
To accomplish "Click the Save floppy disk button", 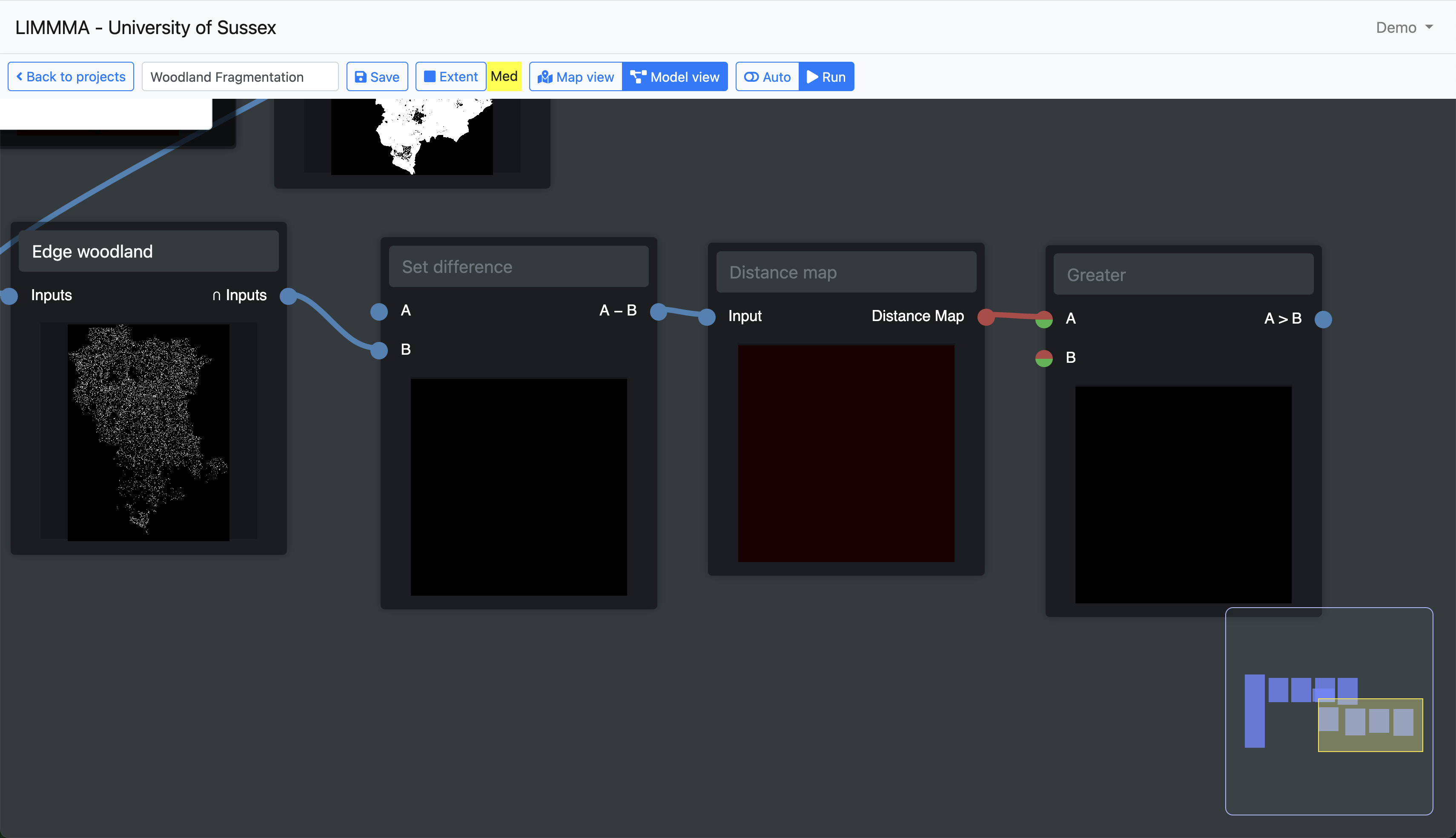I will pyautogui.click(x=377, y=77).
